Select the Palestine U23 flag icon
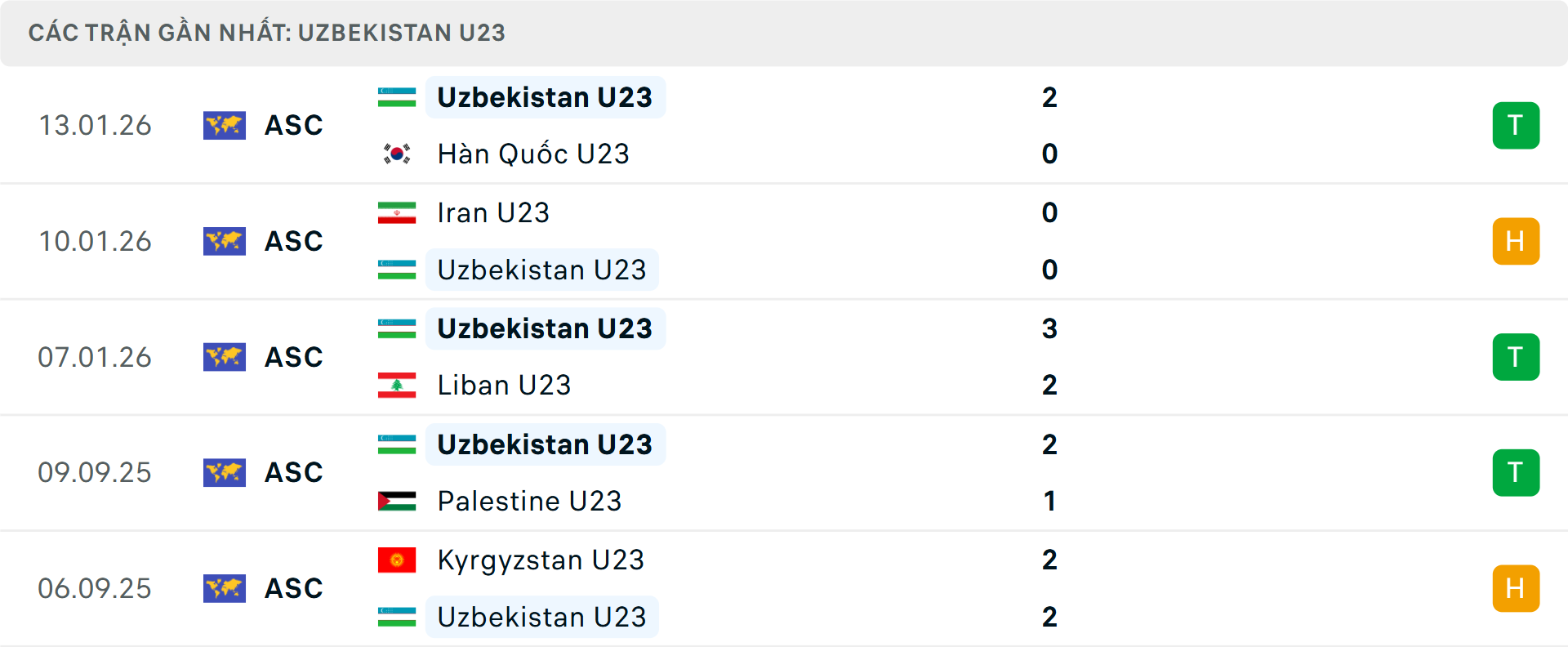Screen dimensions: 1568x647 point(397,501)
